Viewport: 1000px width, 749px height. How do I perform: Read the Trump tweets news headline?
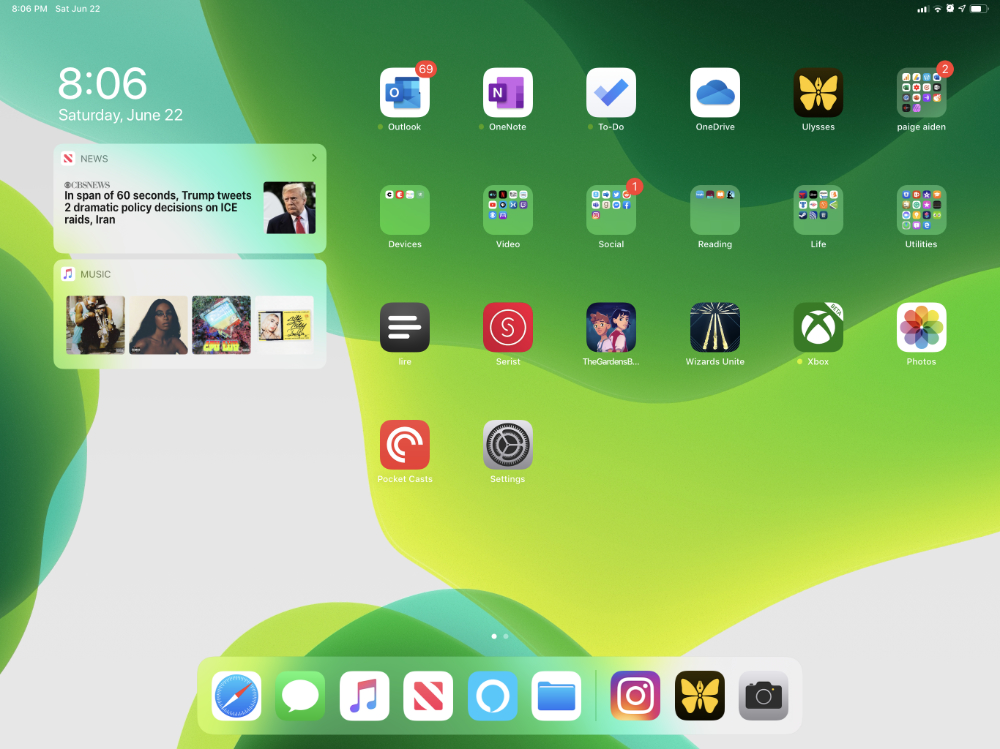point(158,207)
